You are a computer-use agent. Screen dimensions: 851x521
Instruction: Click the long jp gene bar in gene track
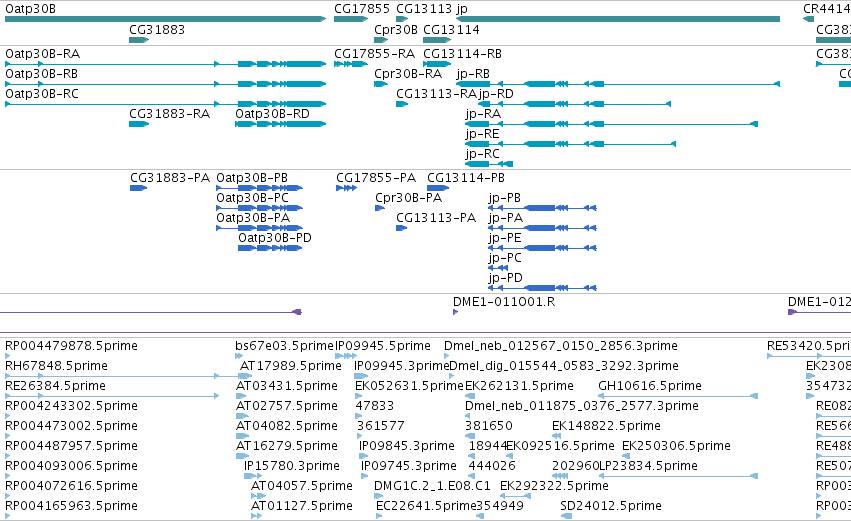618,19
